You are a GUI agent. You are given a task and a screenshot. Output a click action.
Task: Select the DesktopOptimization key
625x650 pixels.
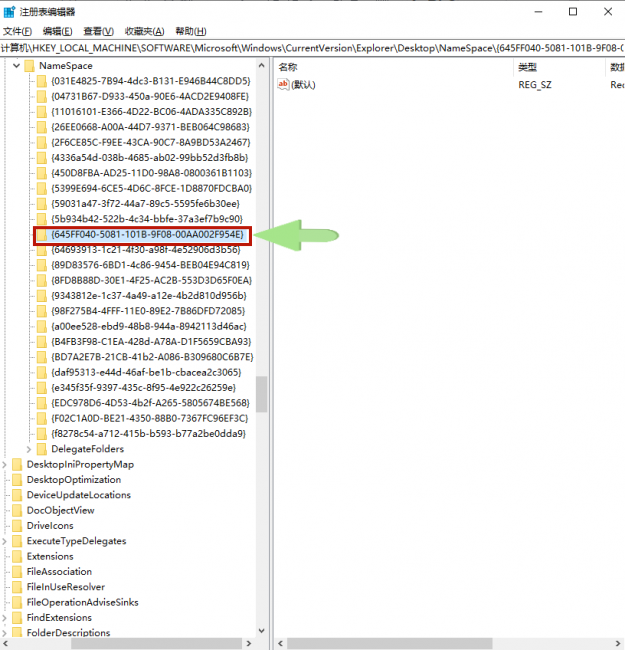click(x=74, y=480)
